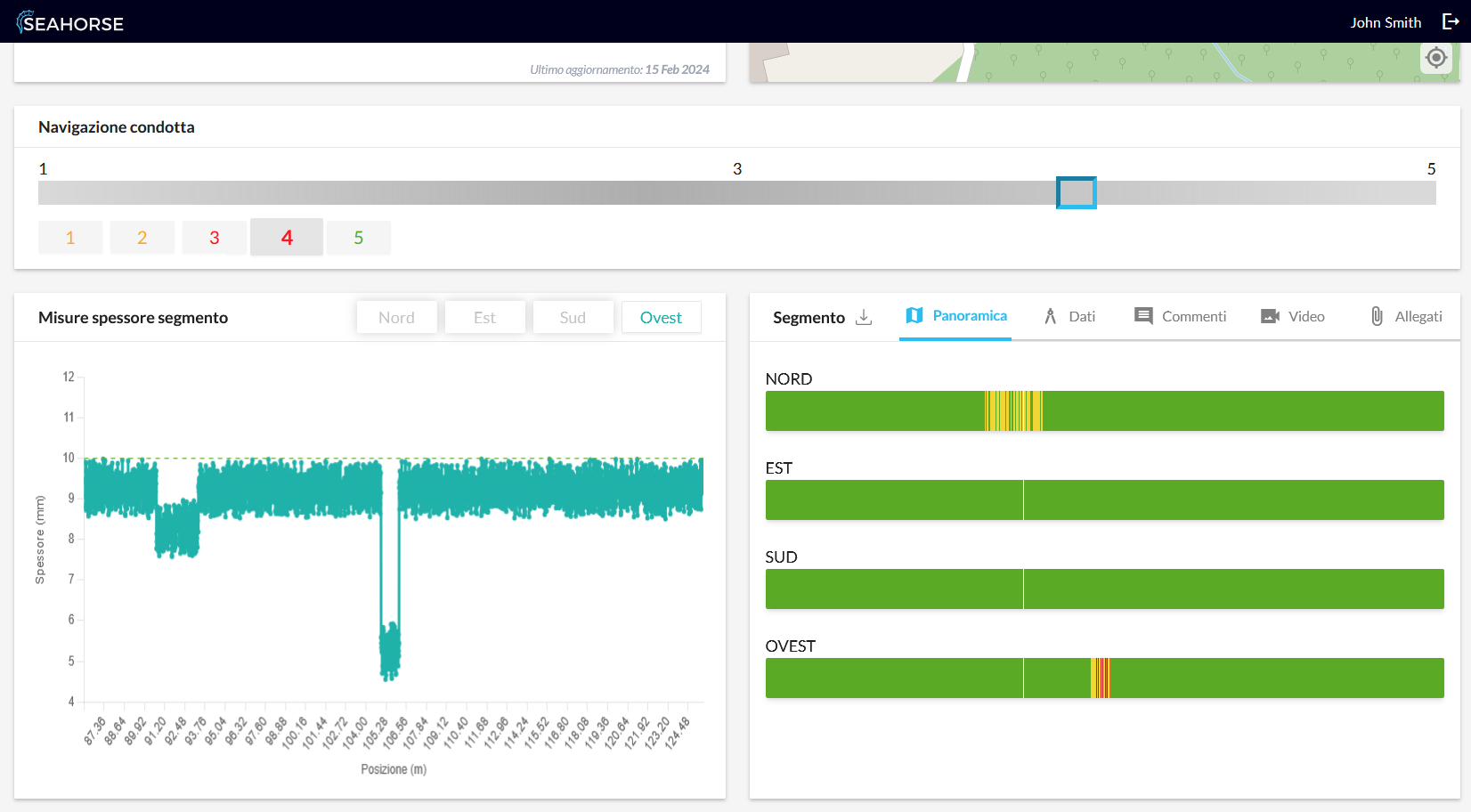Download the segment via the download icon

point(864,317)
